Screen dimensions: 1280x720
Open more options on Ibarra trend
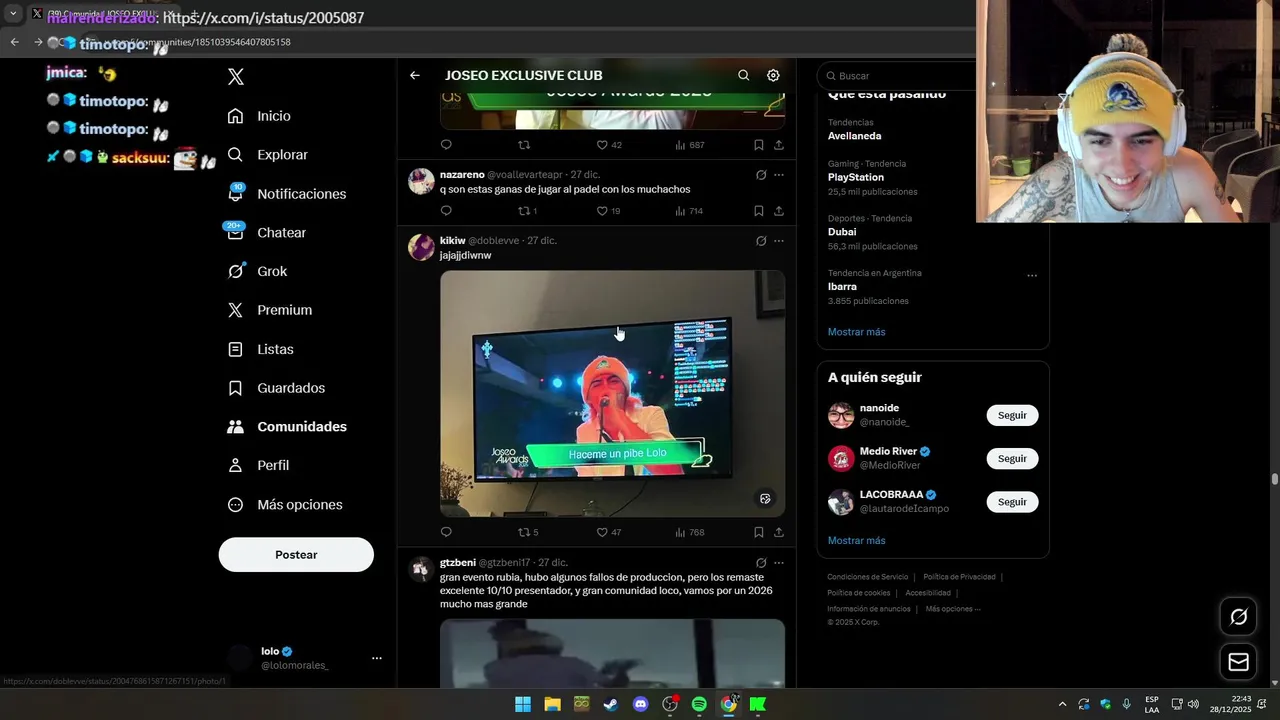click(1032, 276)
